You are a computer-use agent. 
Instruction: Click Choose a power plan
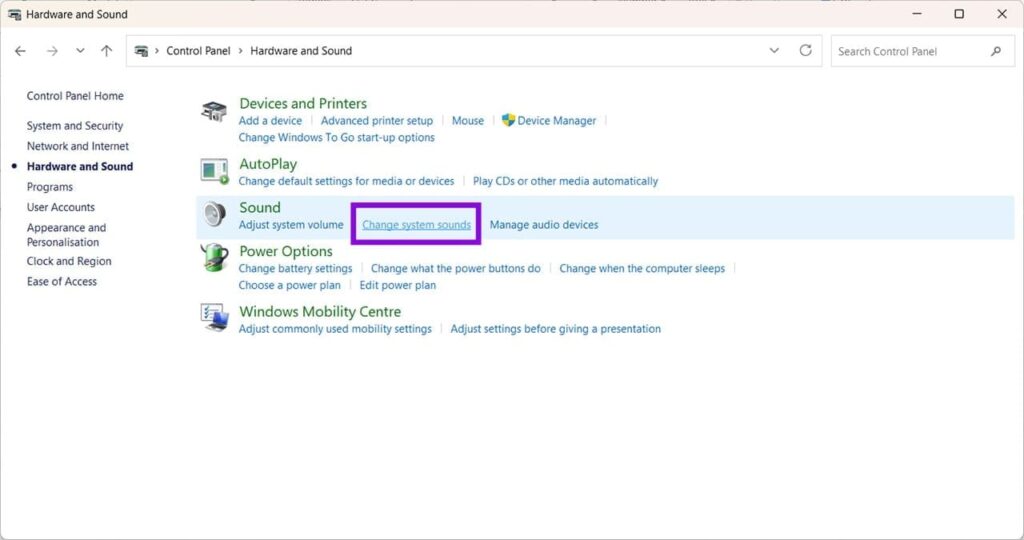pyautogui.click(x=289, y=285)
